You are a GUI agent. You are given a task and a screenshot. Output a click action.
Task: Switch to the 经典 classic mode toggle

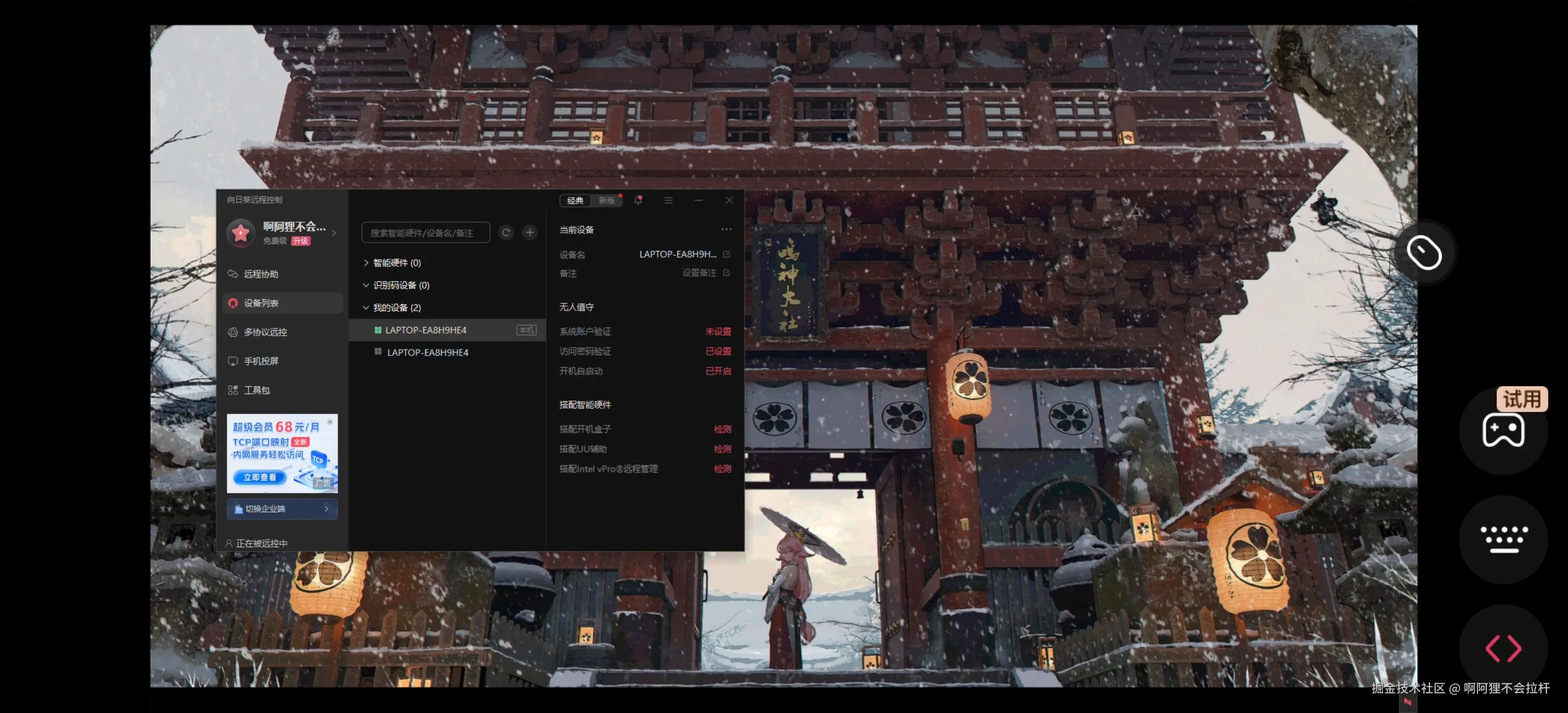(x=575, y=201)
